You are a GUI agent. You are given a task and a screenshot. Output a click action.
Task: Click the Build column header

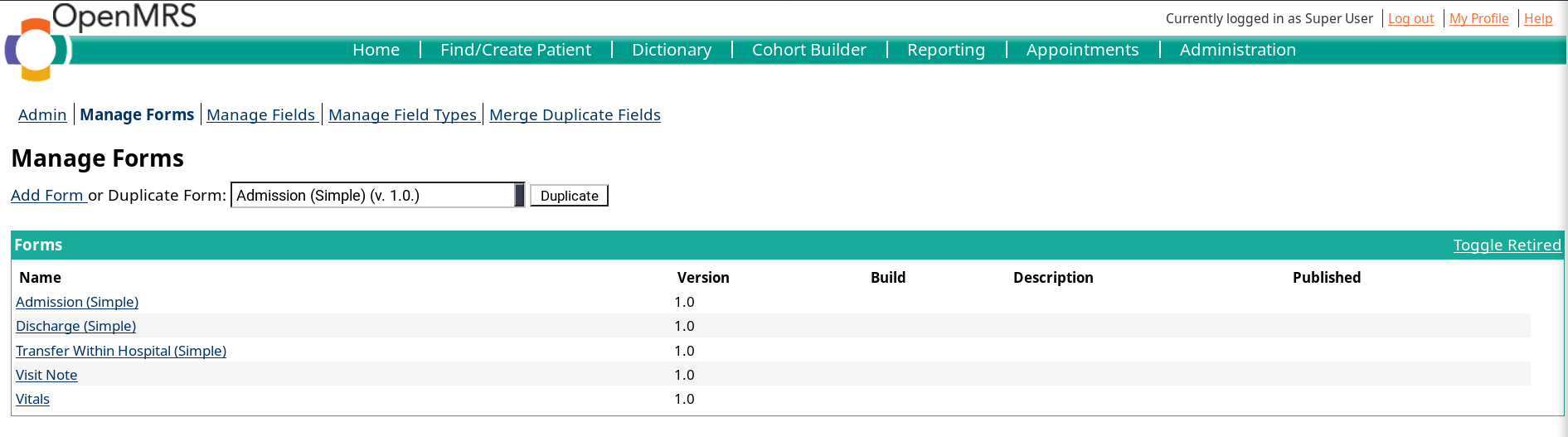pos(888,278)
